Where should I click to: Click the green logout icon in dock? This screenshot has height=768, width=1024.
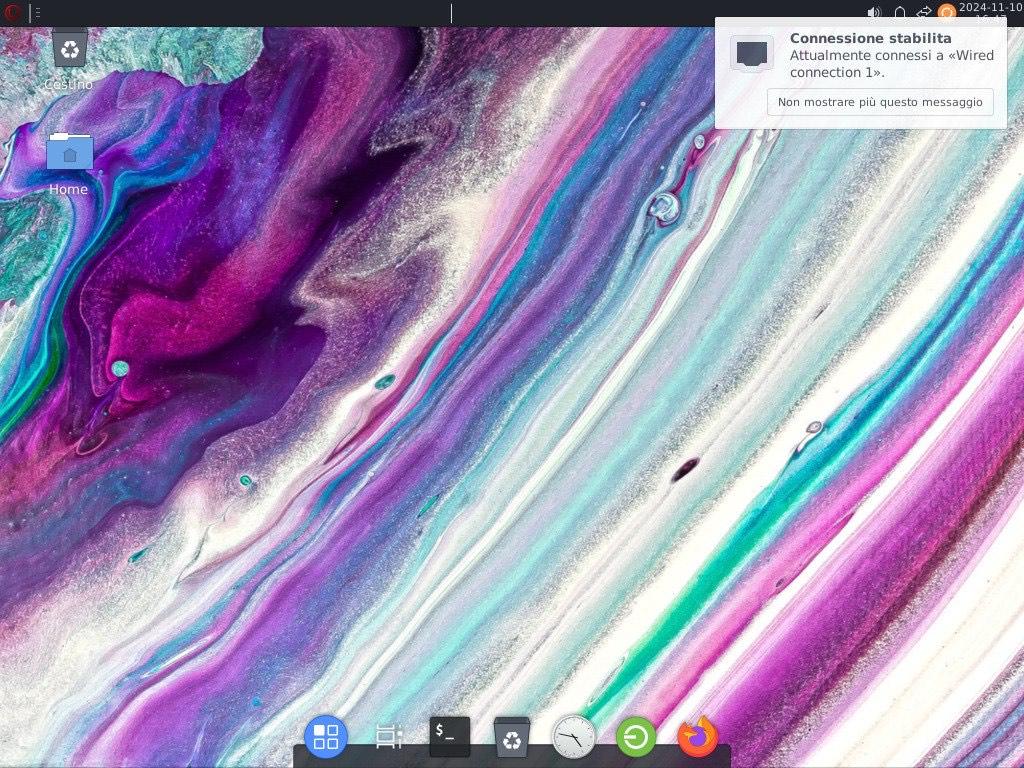tap(636, 738)
